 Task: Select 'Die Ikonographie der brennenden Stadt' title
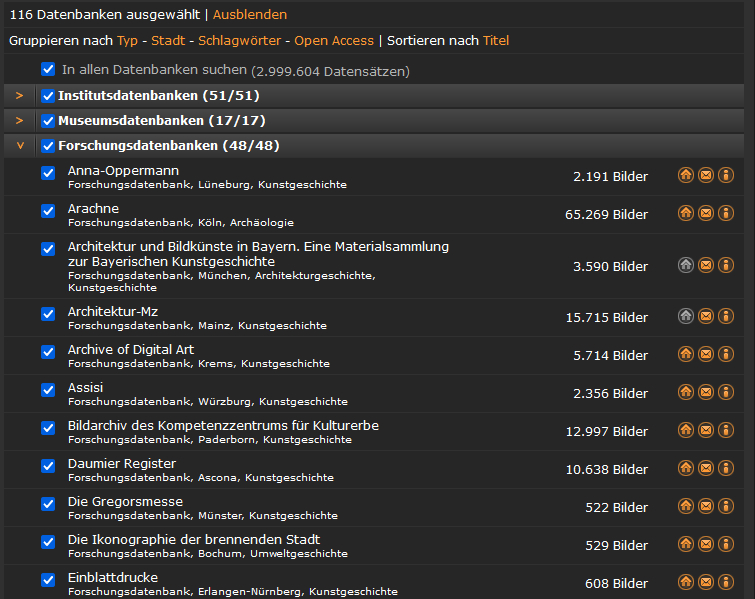click(194, 539)
